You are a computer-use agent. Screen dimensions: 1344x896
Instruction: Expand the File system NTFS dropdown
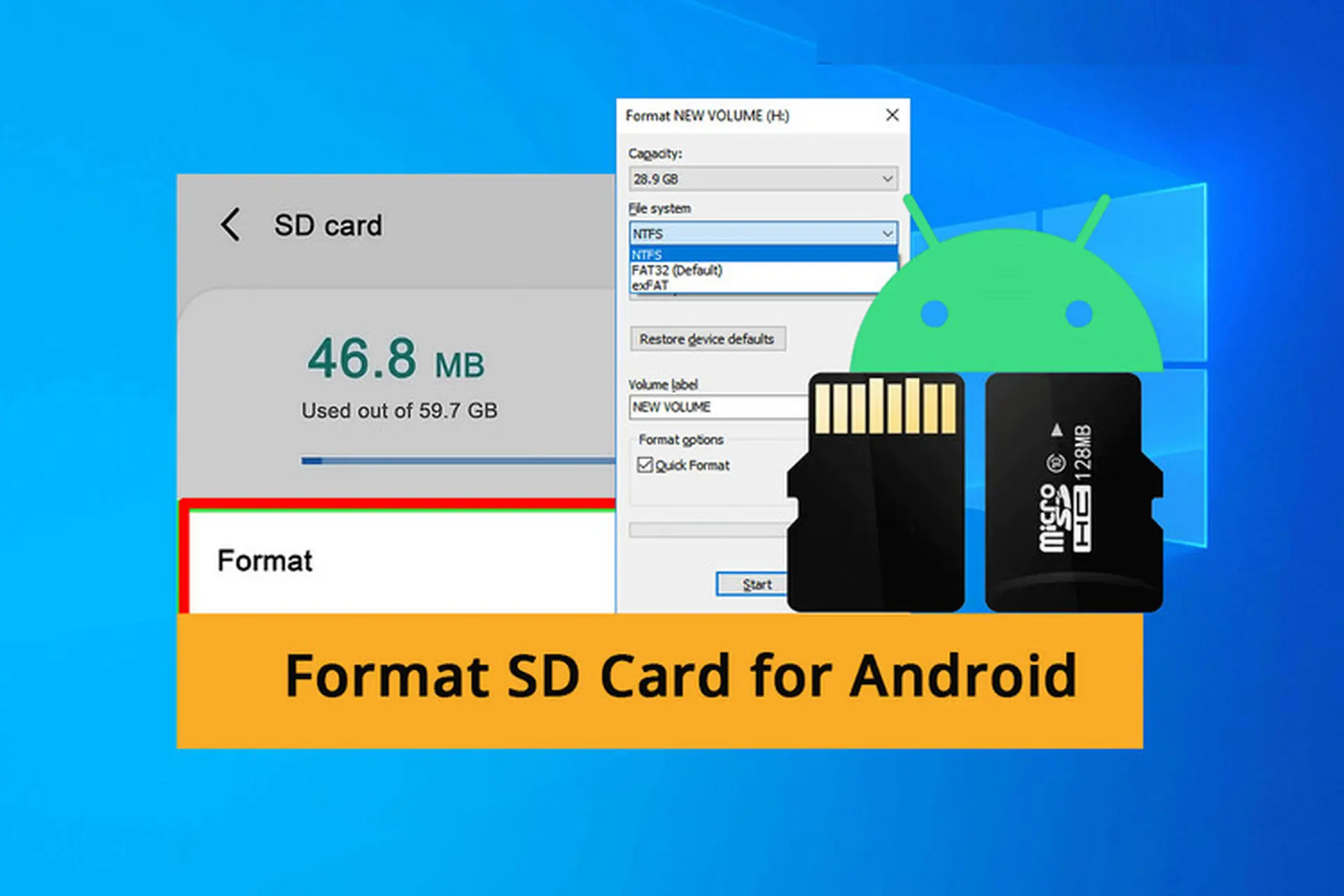click(763, 233)
